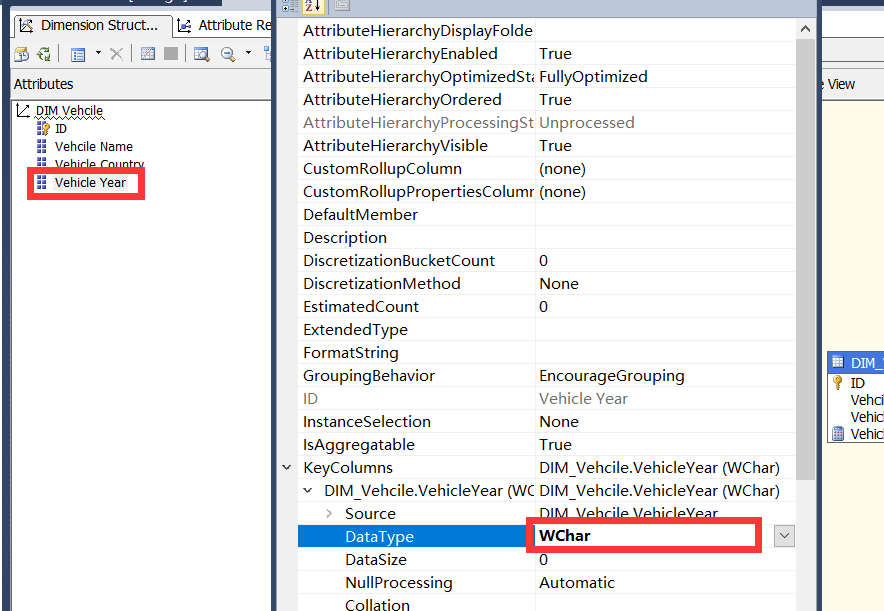Select the Vehcile Name attribute
Image resolution: width=884 pixels, height=611 pixels.
pos(94,147)
